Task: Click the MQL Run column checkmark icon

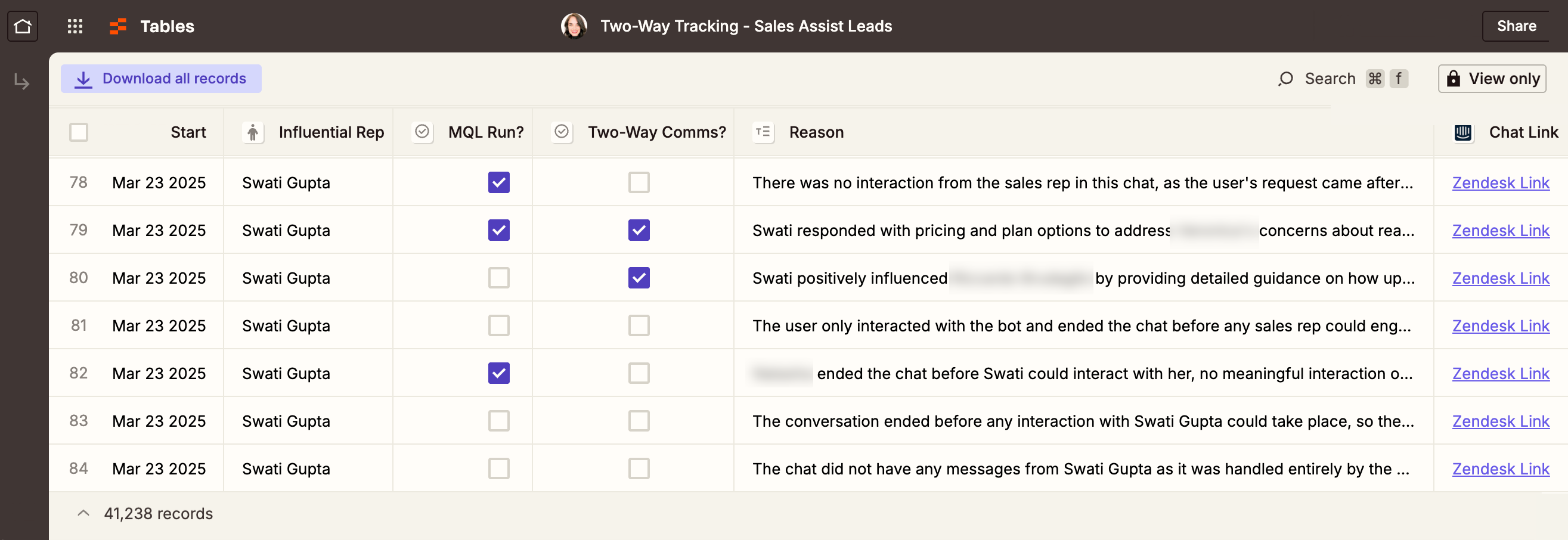Action: point(422,132)
